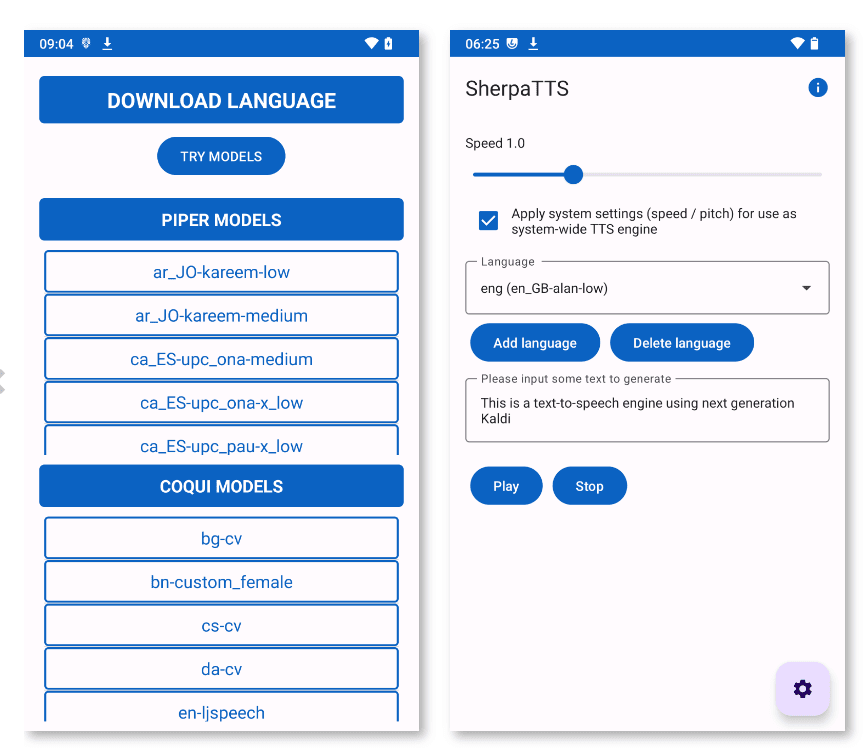Viewport: 867px width, 753px height.
Task: Click the Piper Models header
Action: (x=221, y=219)
